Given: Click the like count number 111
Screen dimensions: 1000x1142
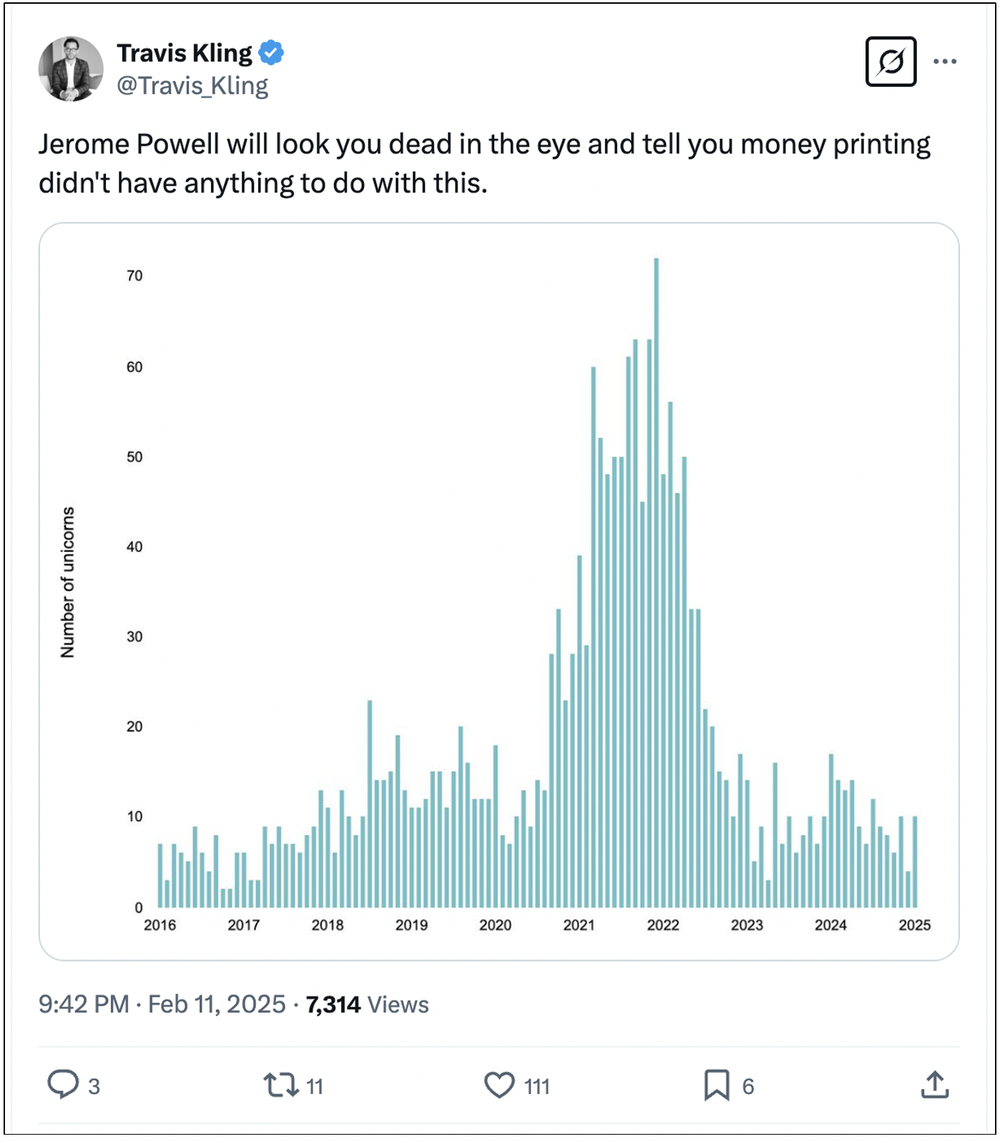Looking at the screenshot, I should point(537,1086).
